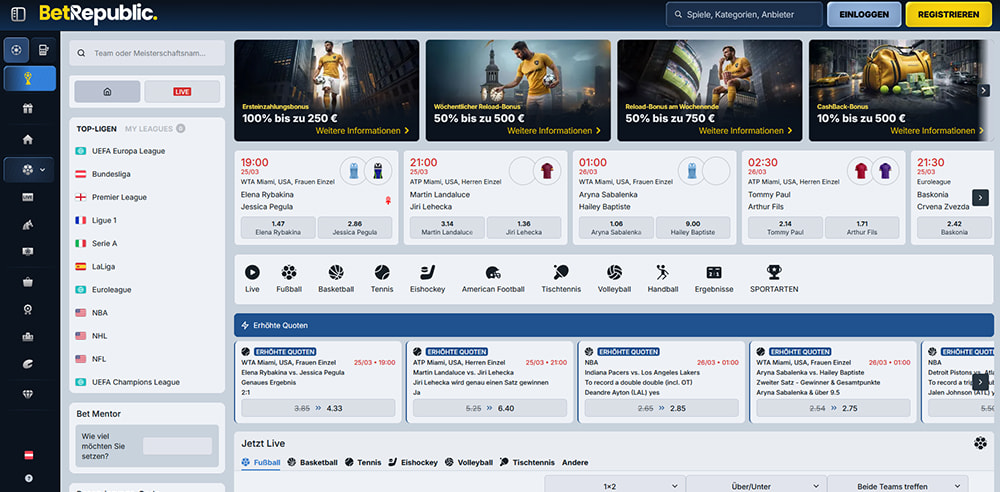Expand the Beide Teams treffen dropdown
The image size is (1000, 492).
click(897, 485)
